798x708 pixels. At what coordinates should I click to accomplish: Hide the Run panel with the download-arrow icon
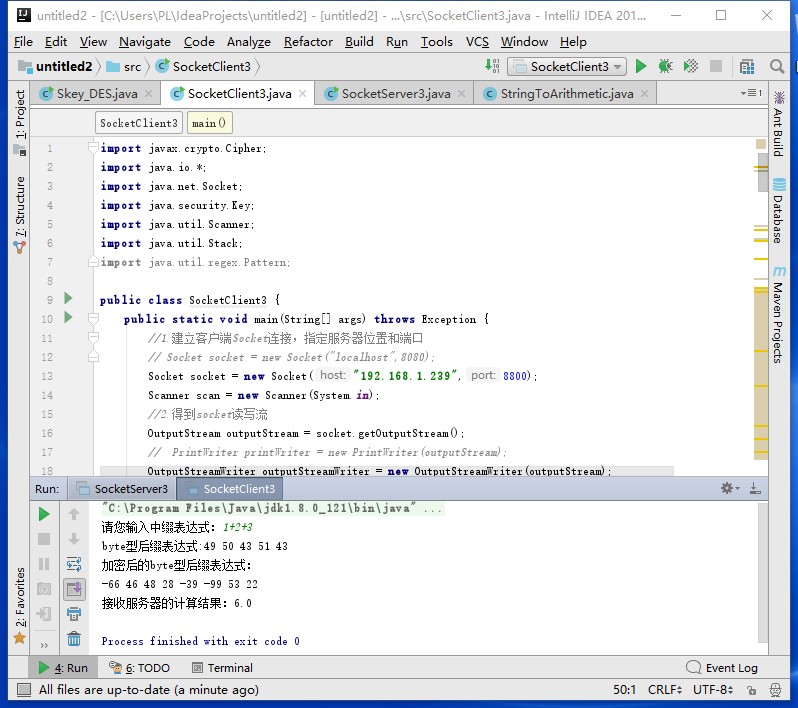[x=755, y=489]
